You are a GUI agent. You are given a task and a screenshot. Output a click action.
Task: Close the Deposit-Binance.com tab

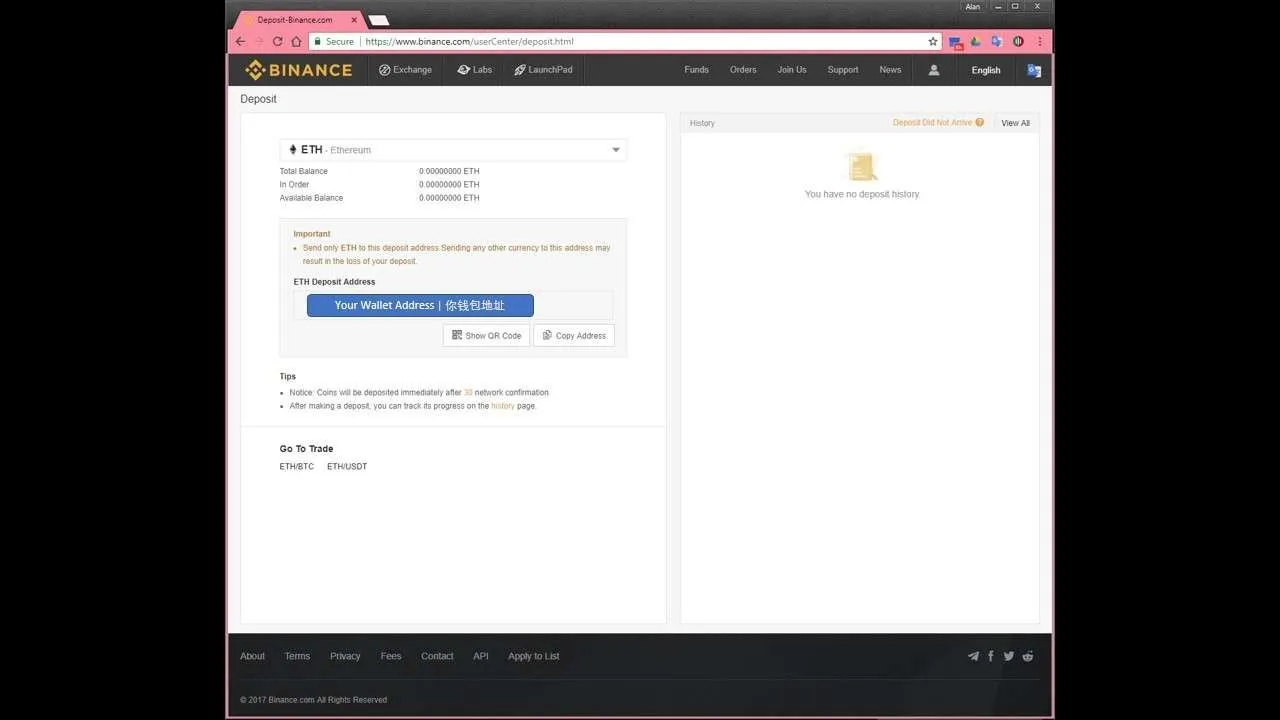pos(354,20)
